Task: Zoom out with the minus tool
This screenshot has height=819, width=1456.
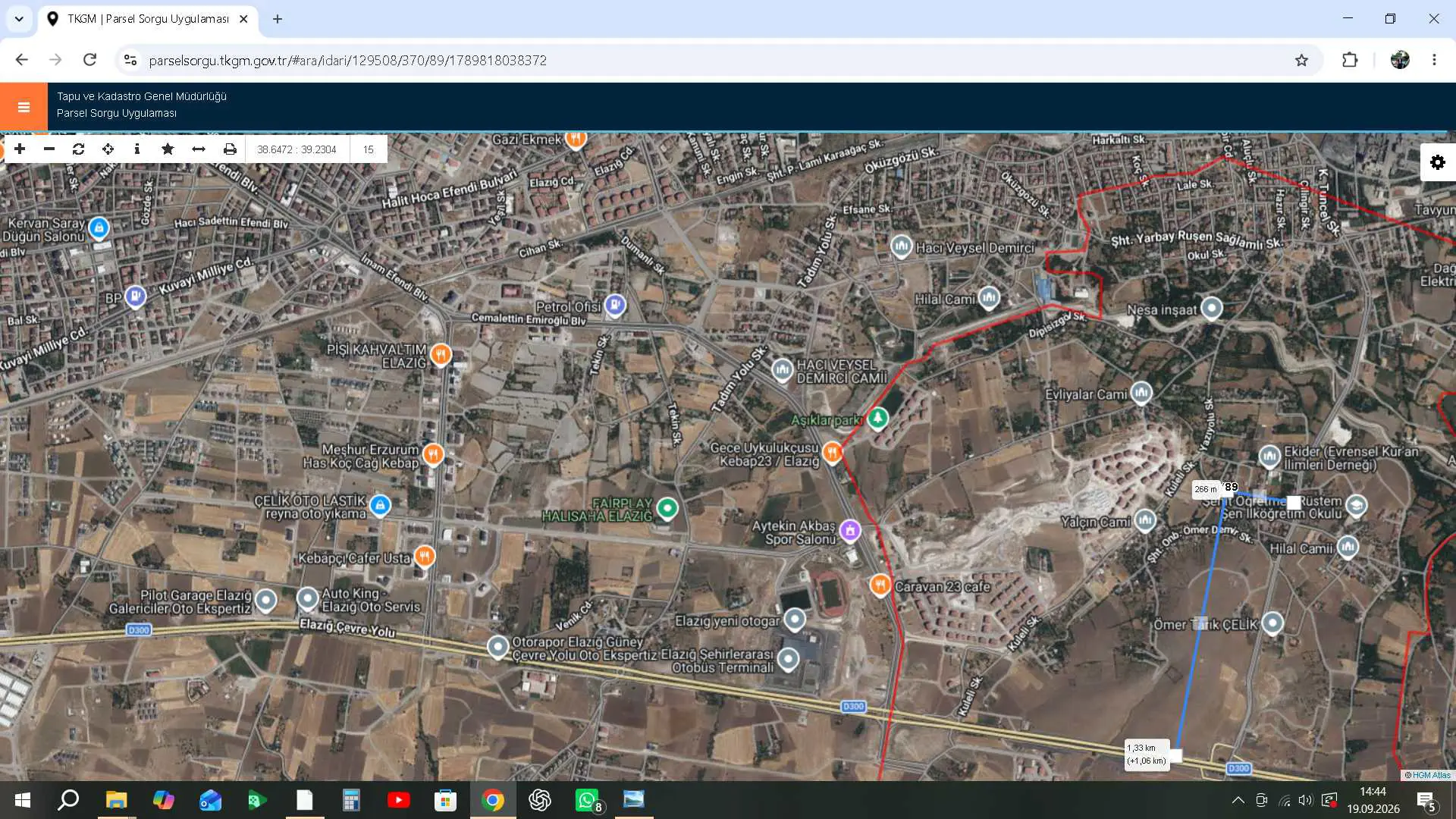Action: click(49, 149)
